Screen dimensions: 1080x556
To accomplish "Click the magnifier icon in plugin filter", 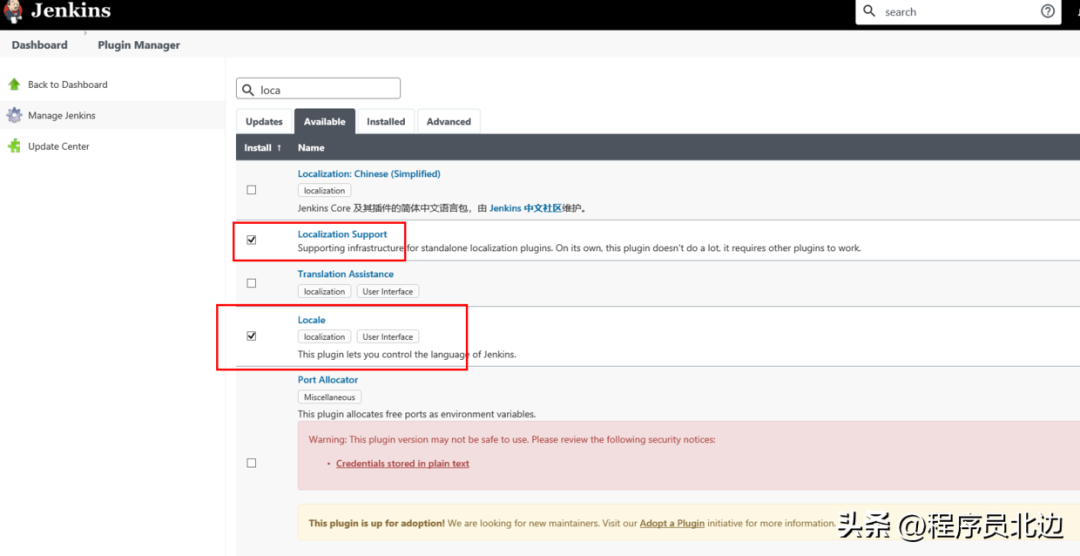I will (x=249, y=90).
